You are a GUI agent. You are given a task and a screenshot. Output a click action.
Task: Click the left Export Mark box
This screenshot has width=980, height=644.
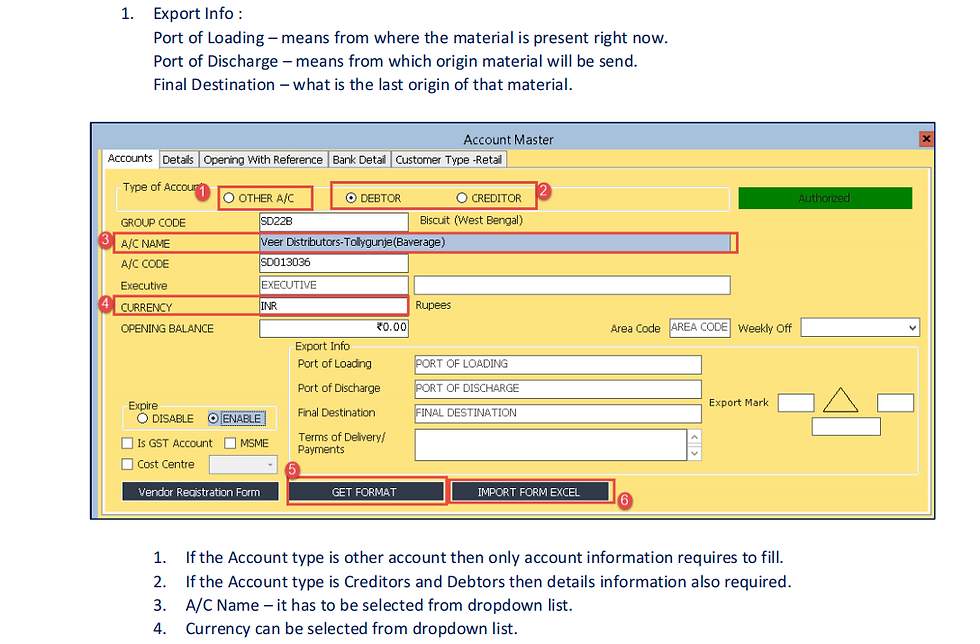(x=796, y=403)
